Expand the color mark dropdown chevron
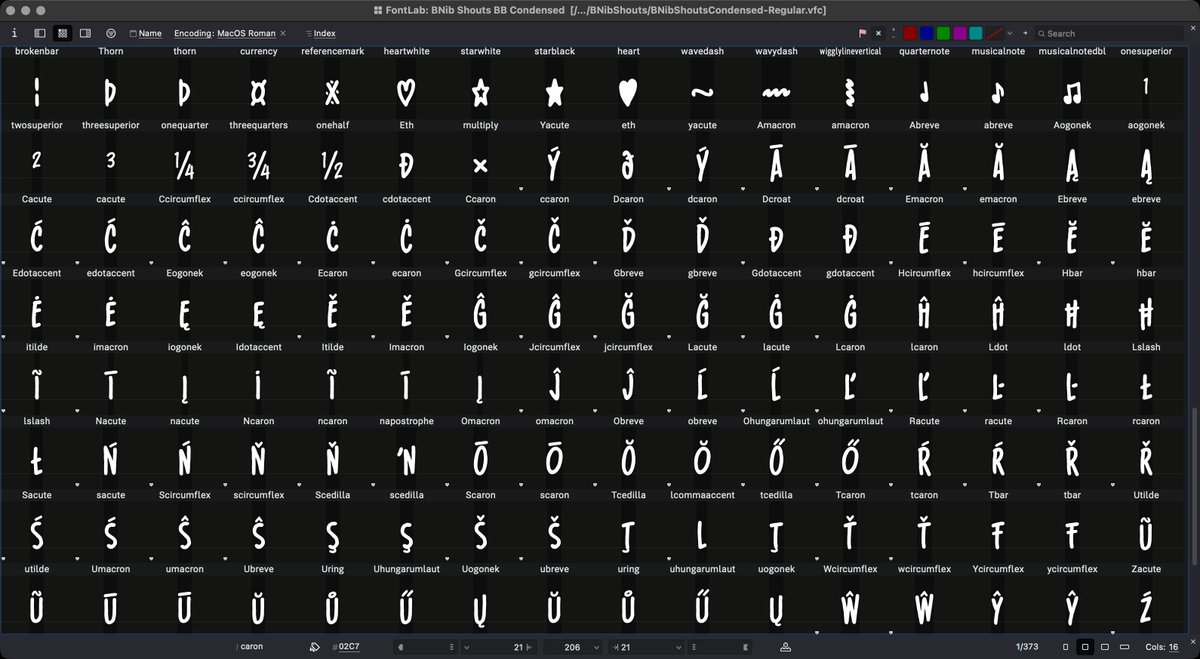This screenshot has width=1200, height=659. [x=1009, y=33]
